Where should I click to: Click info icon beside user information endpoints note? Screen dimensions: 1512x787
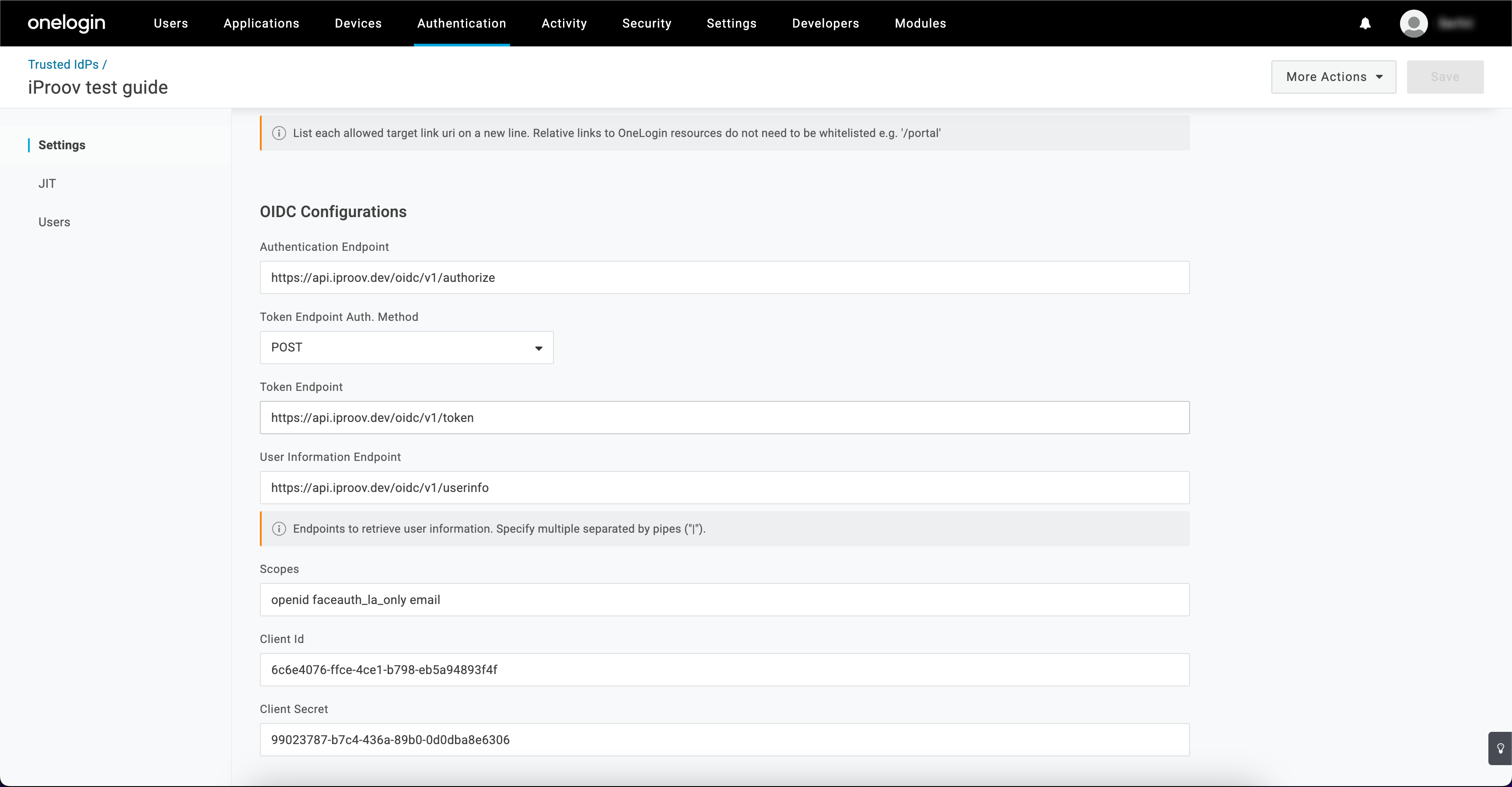[x=279, y=529]
